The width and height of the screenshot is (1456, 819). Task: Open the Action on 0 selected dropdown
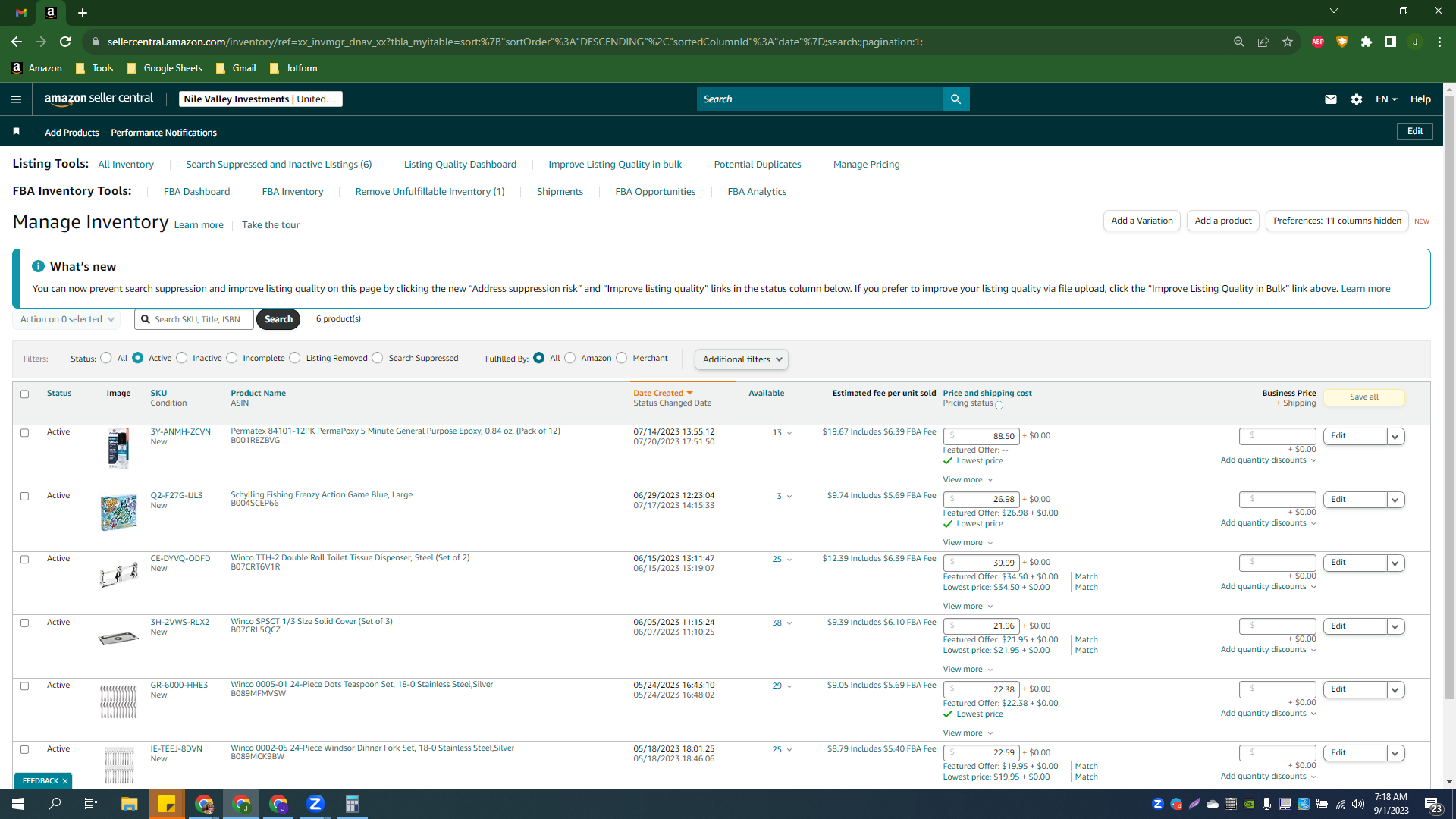tap(67, 319)
